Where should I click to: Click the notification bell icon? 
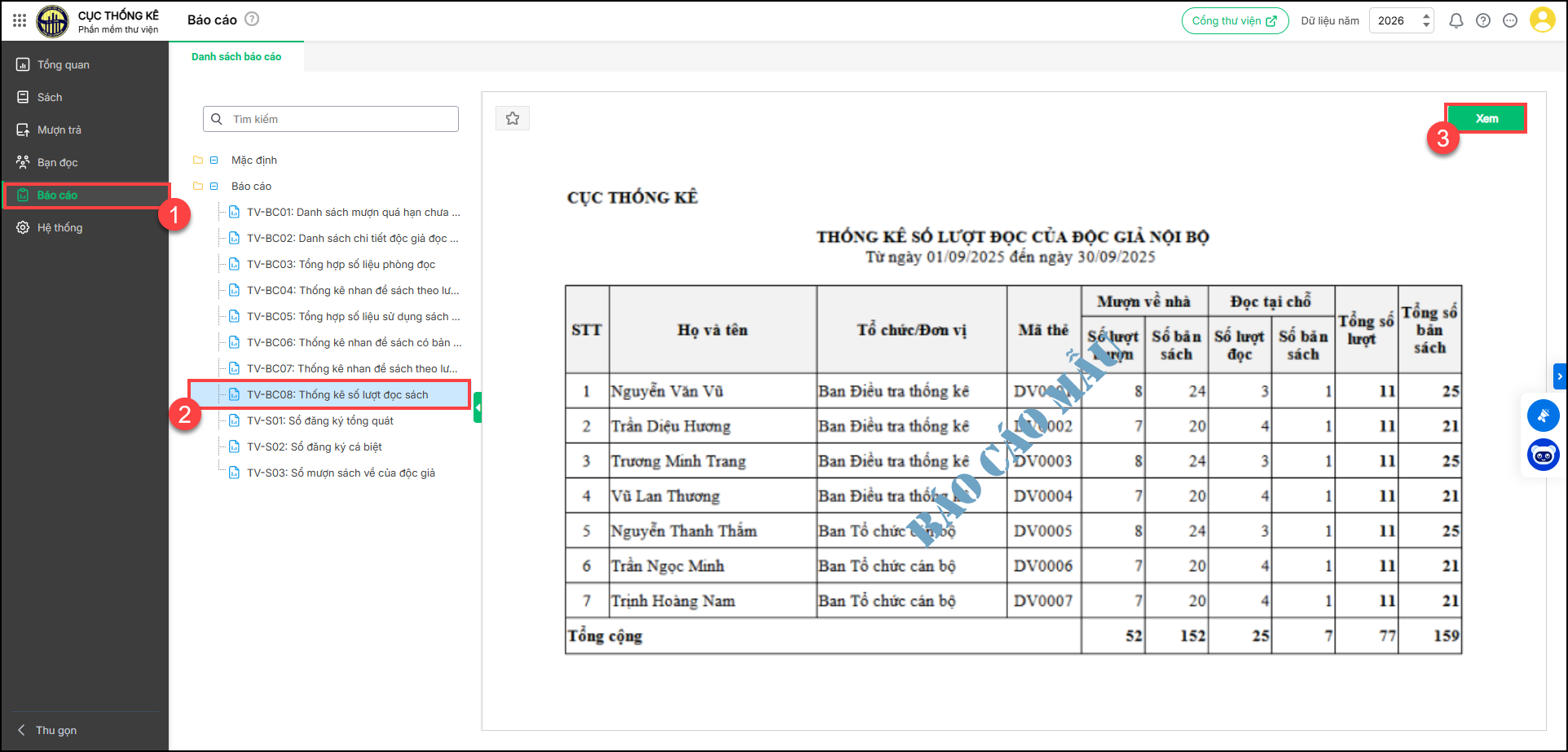click(x=1456, y=21)
